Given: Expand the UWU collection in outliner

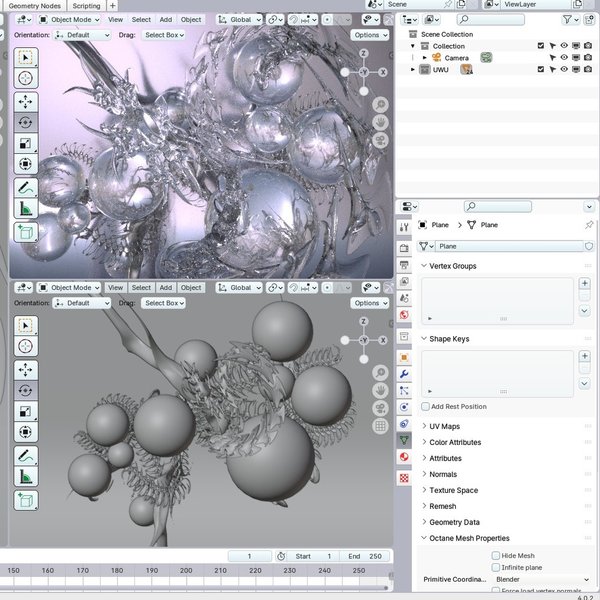Looking at the screenshot, I should [414, 69].
